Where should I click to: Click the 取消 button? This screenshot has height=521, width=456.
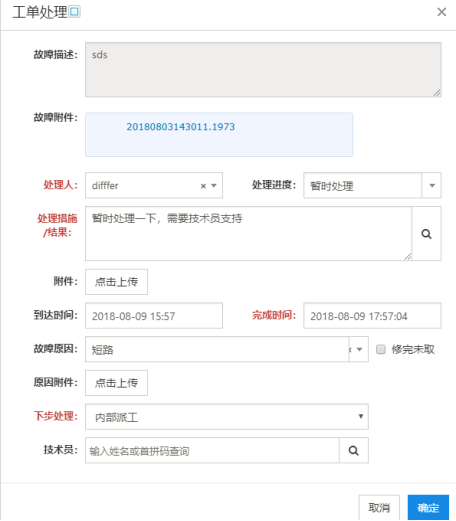coord(379,507)
